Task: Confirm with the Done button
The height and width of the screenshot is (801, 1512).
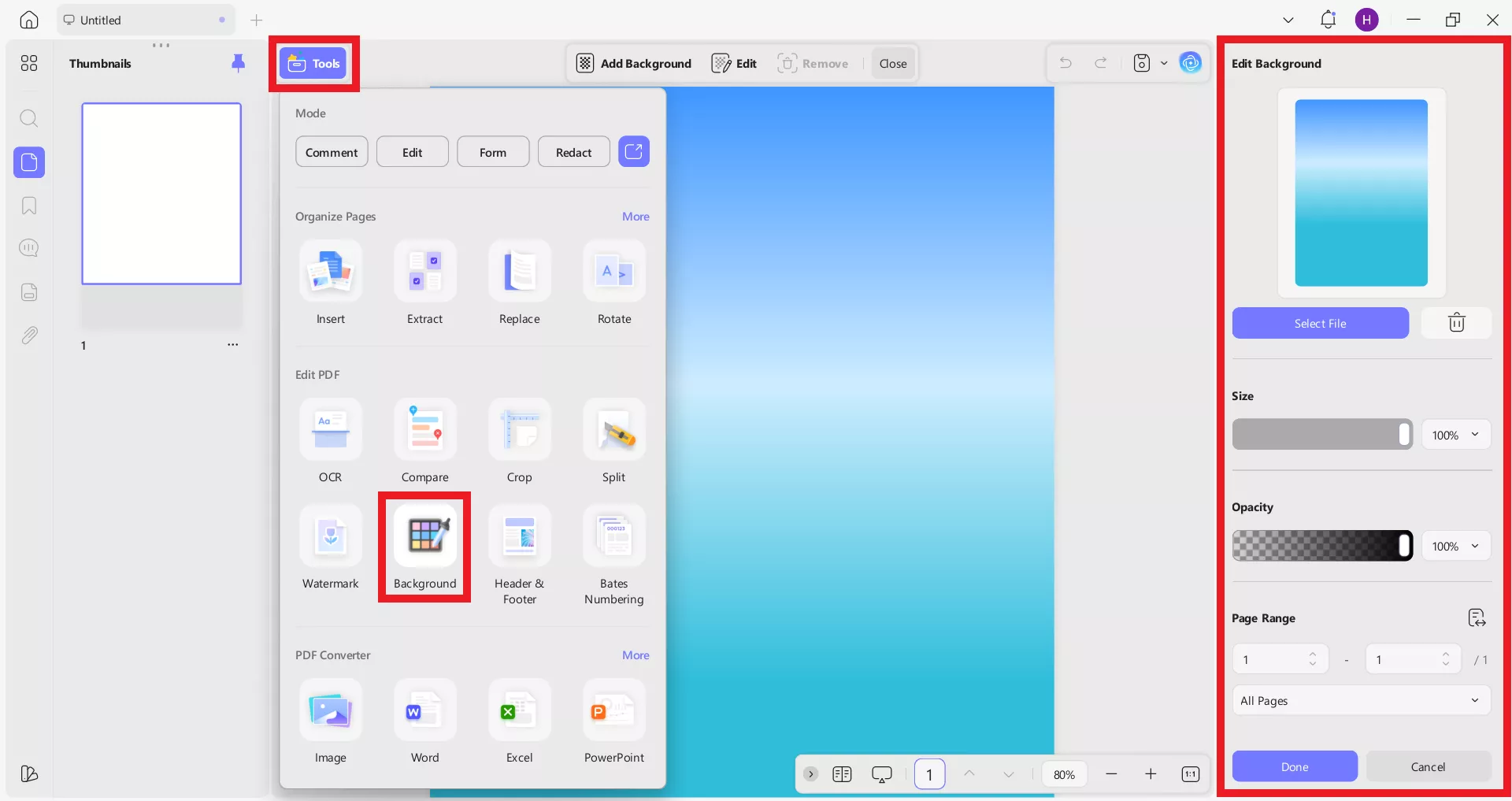Action: [x=1295, y=766]
